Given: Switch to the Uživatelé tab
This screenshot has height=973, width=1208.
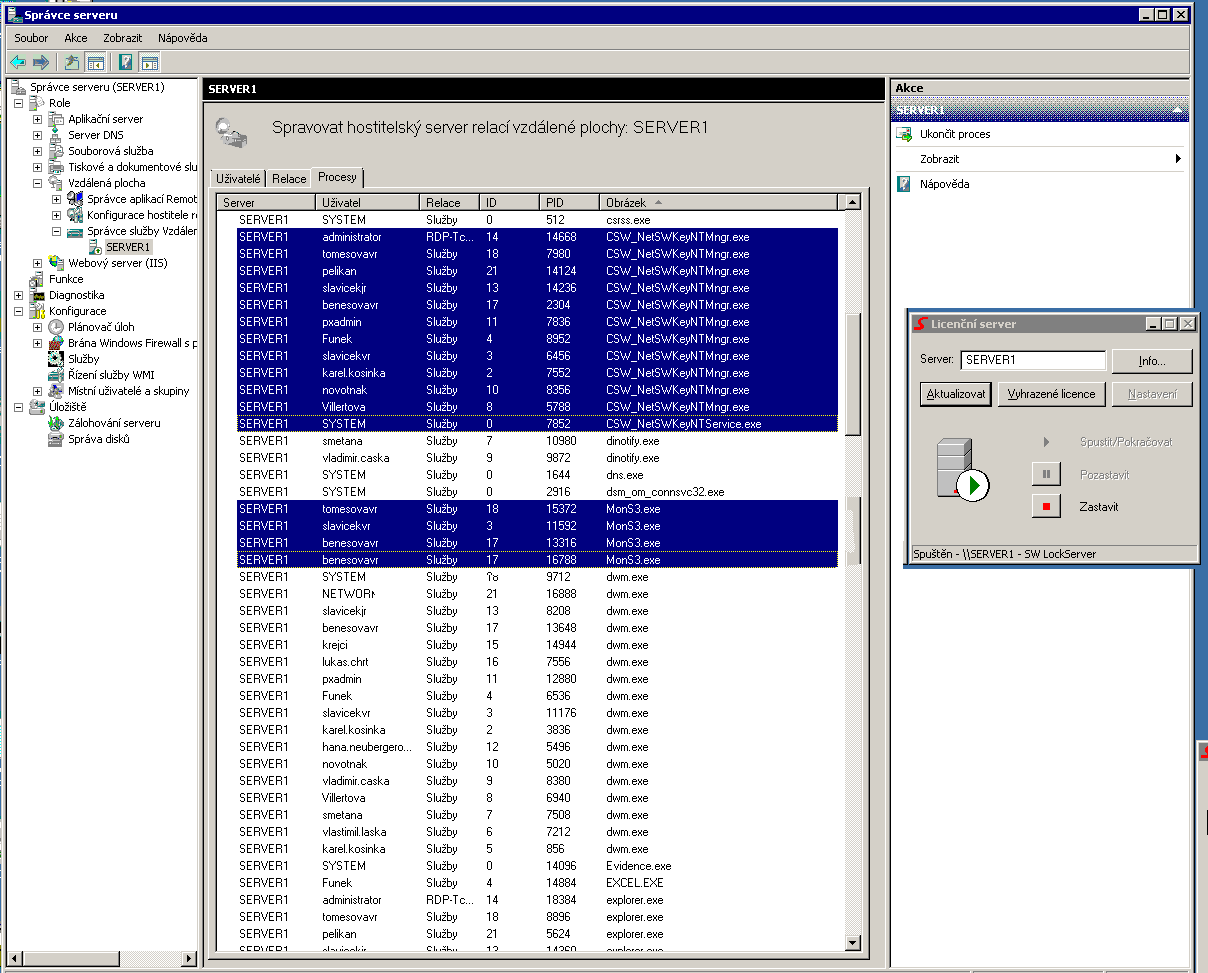Looking at the screenshot, I should (x=238, y=178).
